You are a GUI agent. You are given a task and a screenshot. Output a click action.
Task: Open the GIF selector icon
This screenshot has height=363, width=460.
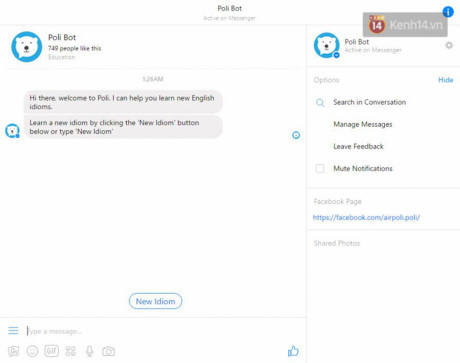coord(52,351)
